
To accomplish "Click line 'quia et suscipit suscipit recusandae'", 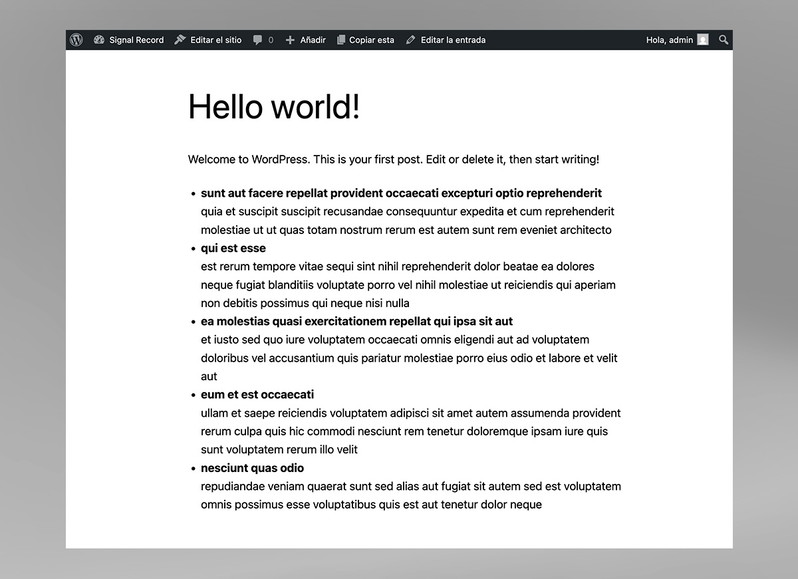I will click(407, 211).
